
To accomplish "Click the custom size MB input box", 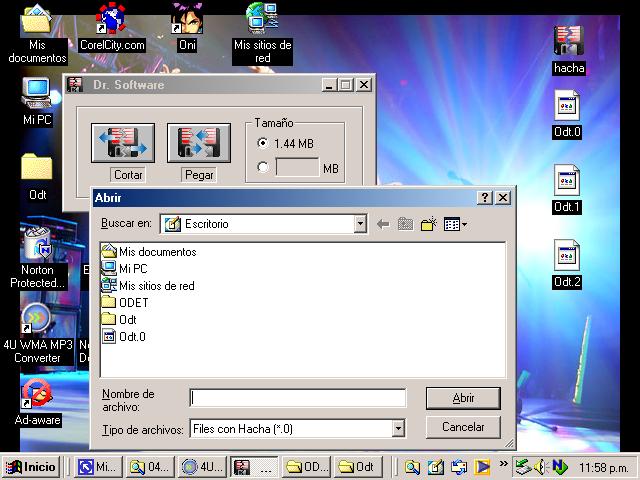I will point(296,168).
